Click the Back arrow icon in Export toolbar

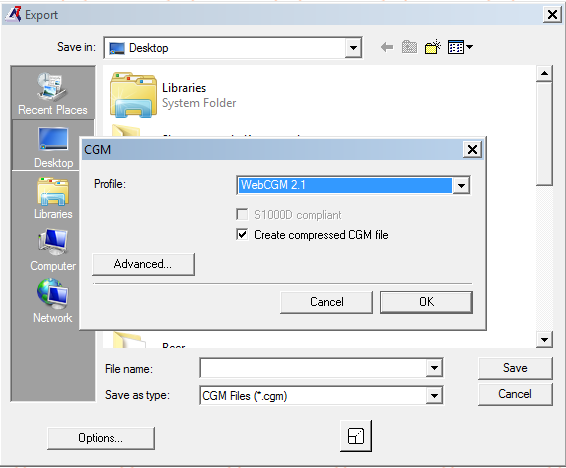point(387,47)
